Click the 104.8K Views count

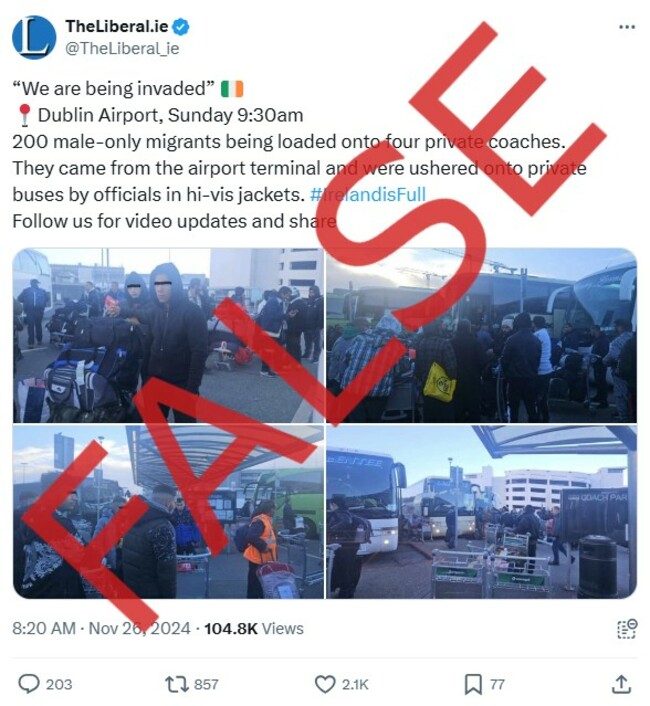254,629
